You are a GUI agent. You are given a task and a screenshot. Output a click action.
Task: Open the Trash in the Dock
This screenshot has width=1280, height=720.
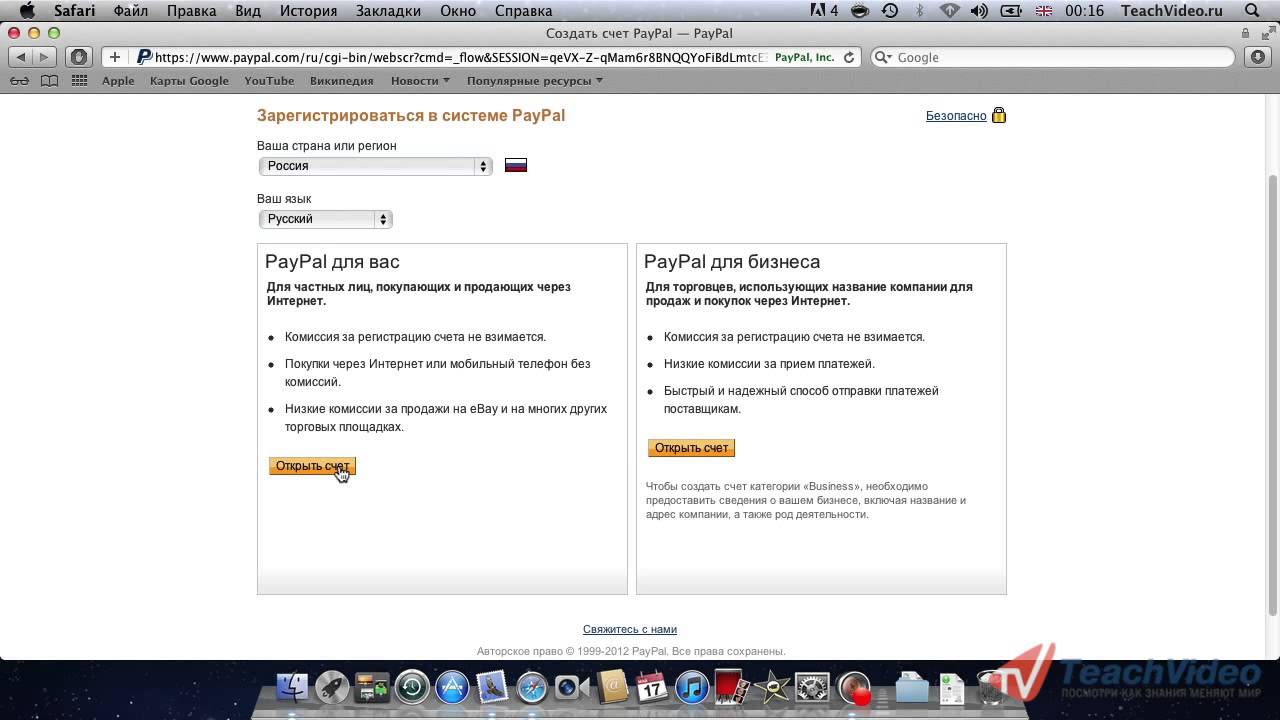point(992,686)
